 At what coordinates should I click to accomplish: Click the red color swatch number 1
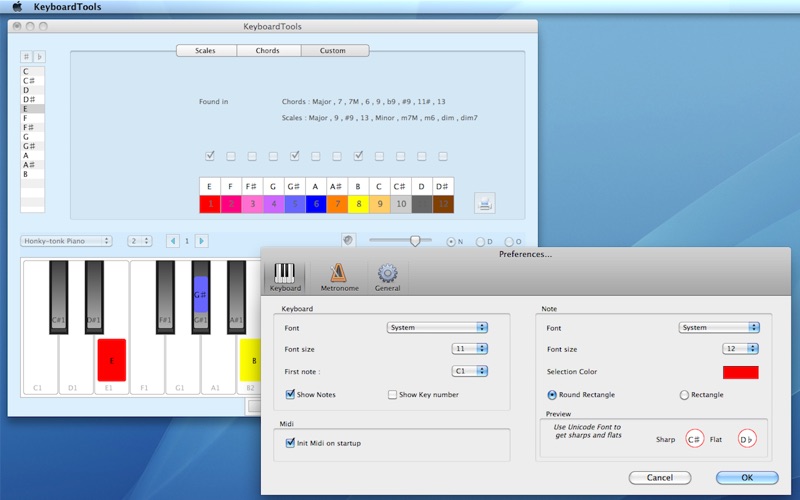(210, 204)
